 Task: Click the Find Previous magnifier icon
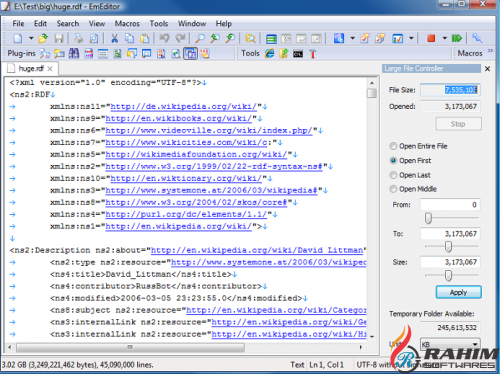(x=215, y=38)
